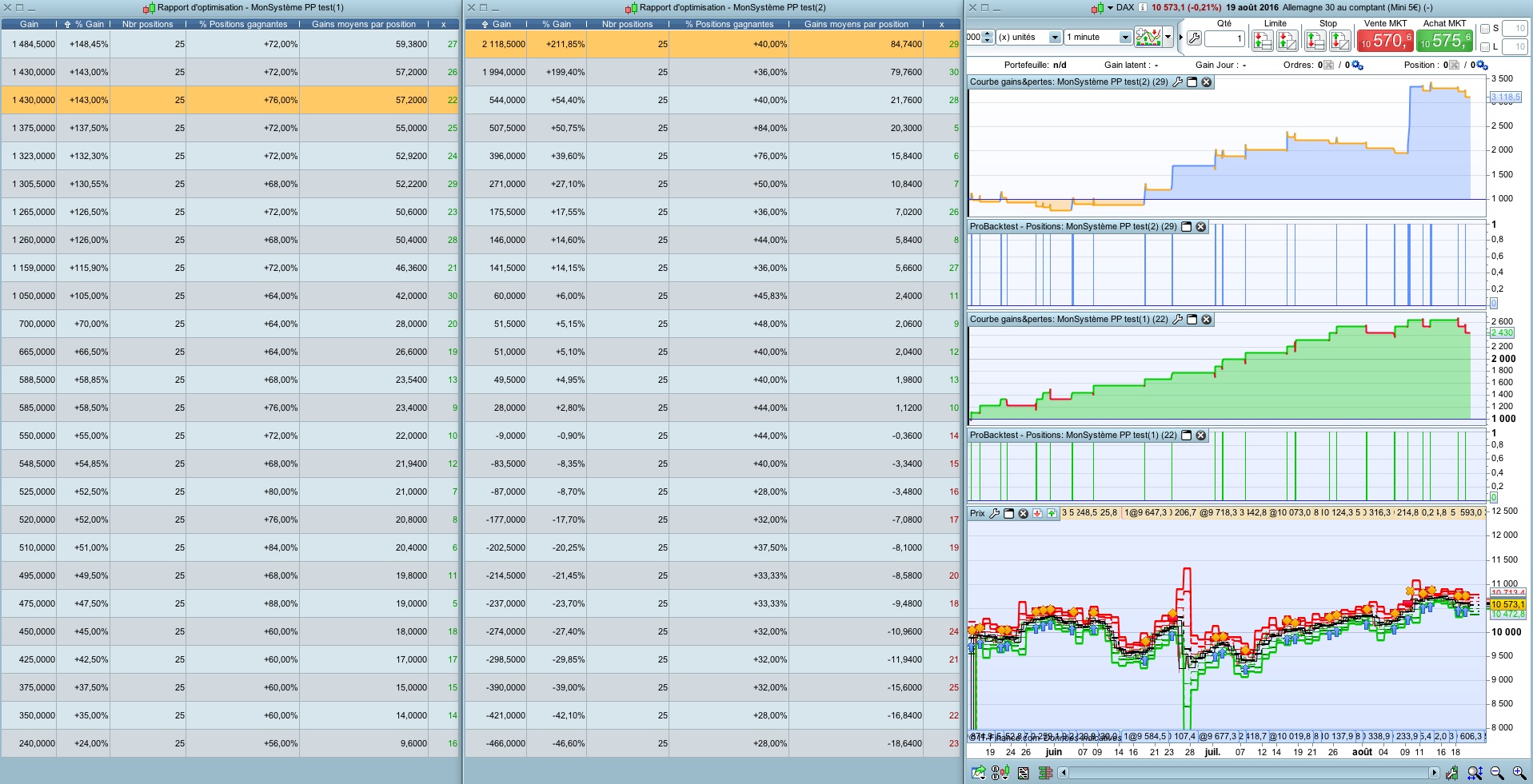Viewport: 1533px width, 784px height.
Task: Sort test(2) report by Gains moyens par position
Action: coord(856,24)
